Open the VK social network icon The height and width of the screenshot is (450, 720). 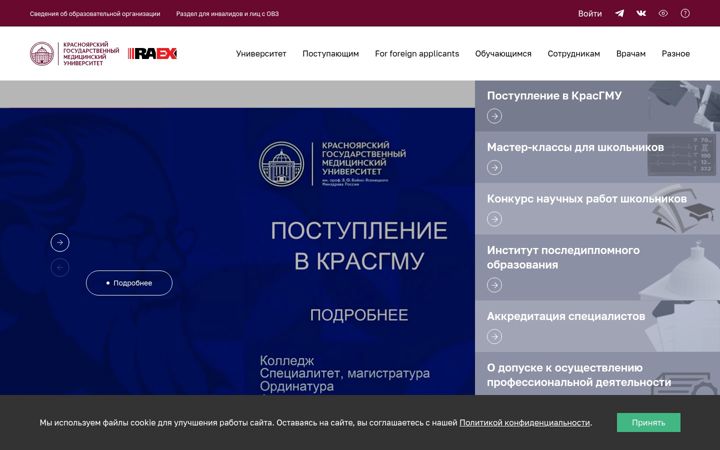641,13
